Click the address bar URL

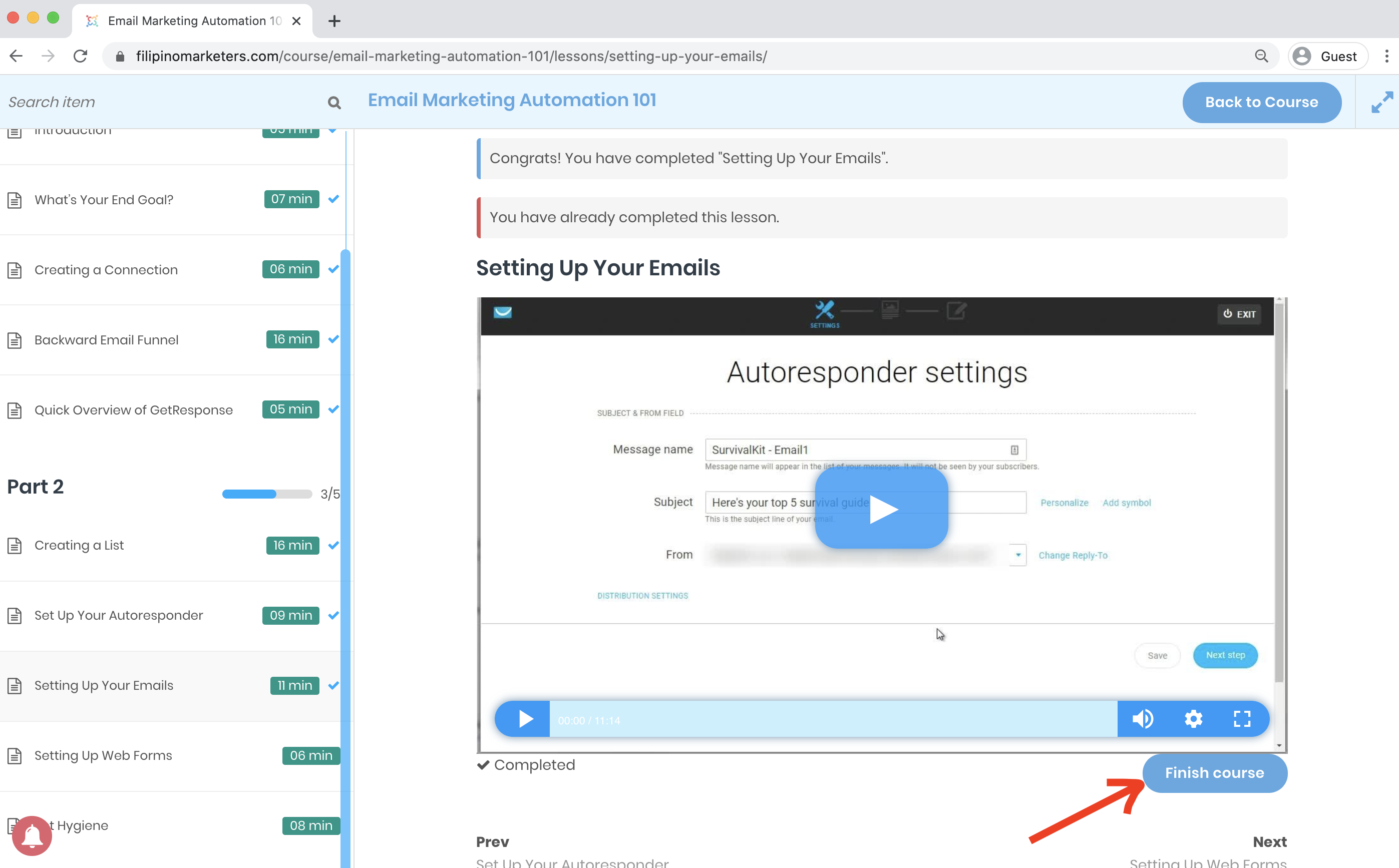[451, 56]
